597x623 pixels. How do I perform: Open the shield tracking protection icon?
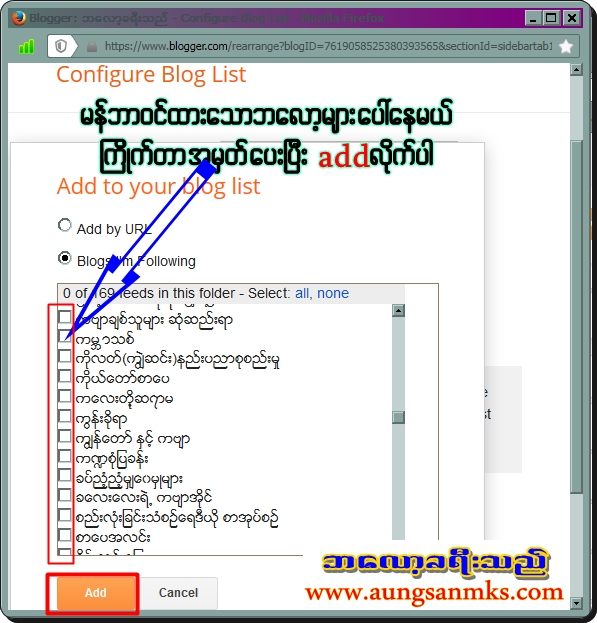61,46
